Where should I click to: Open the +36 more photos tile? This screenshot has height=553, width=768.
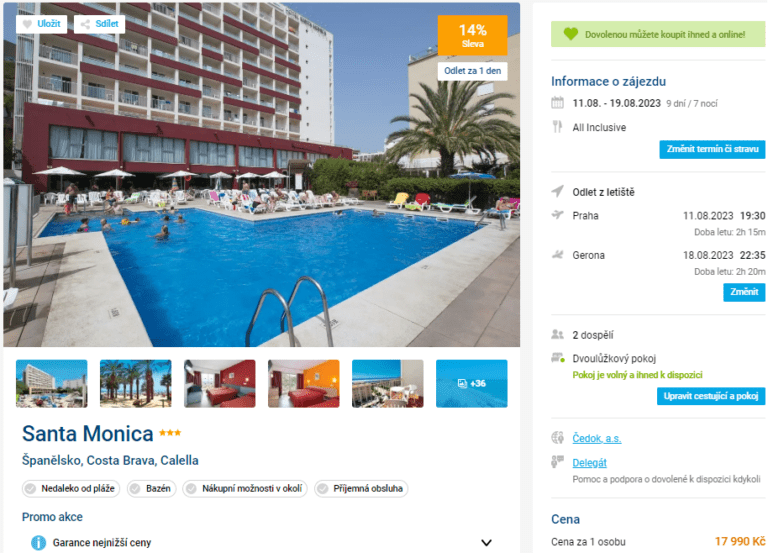[x=472, y=384]
